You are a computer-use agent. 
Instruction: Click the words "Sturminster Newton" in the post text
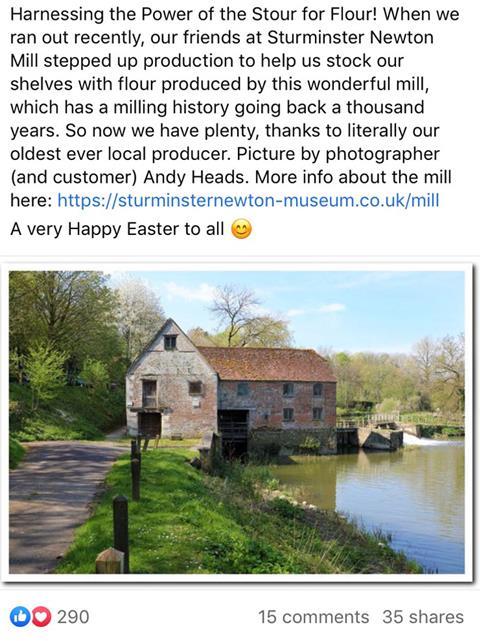coord(350,38)
